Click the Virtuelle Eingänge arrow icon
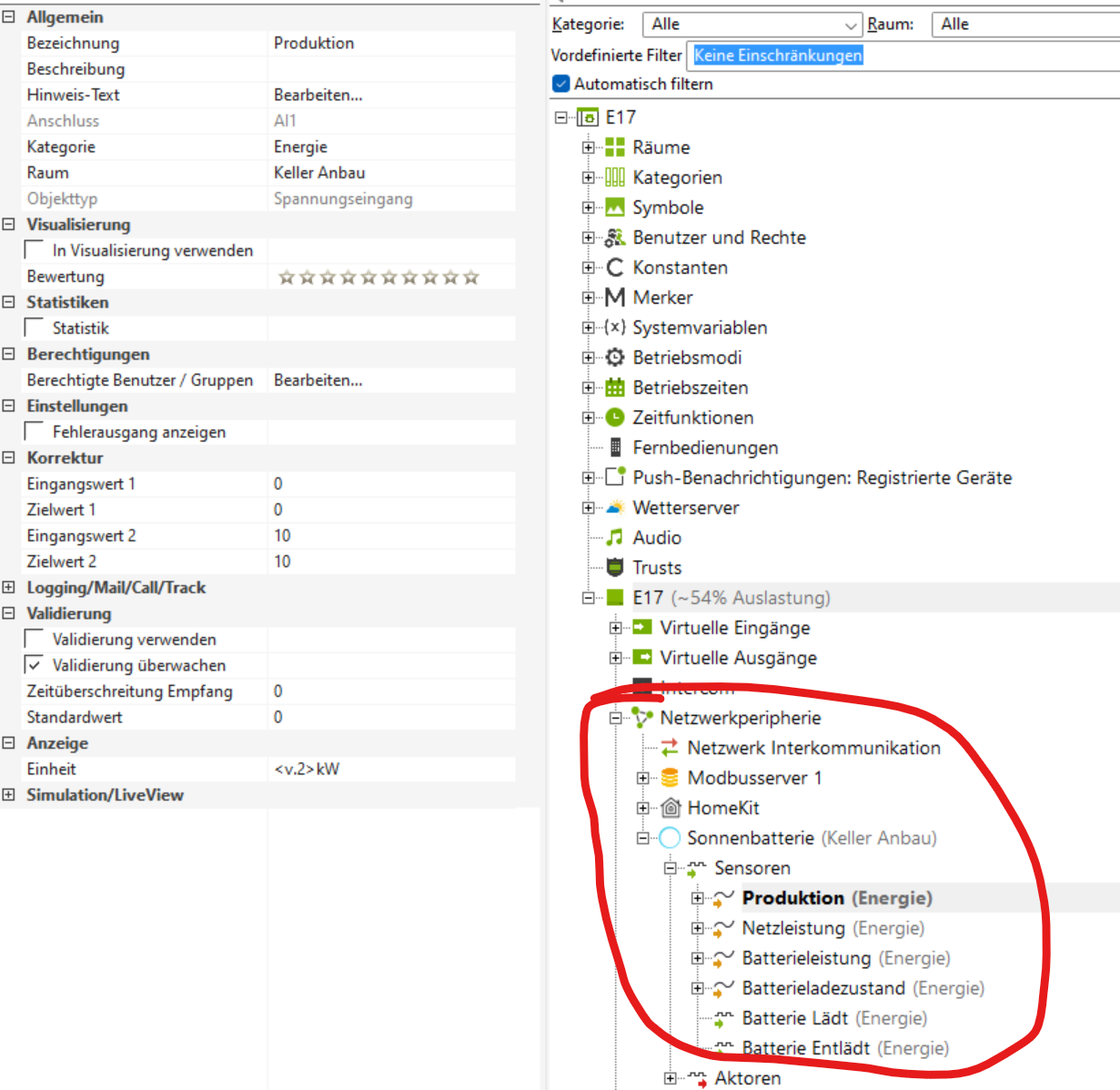The height and width of the screenshot is (1090, 1120). pos(642,628)
